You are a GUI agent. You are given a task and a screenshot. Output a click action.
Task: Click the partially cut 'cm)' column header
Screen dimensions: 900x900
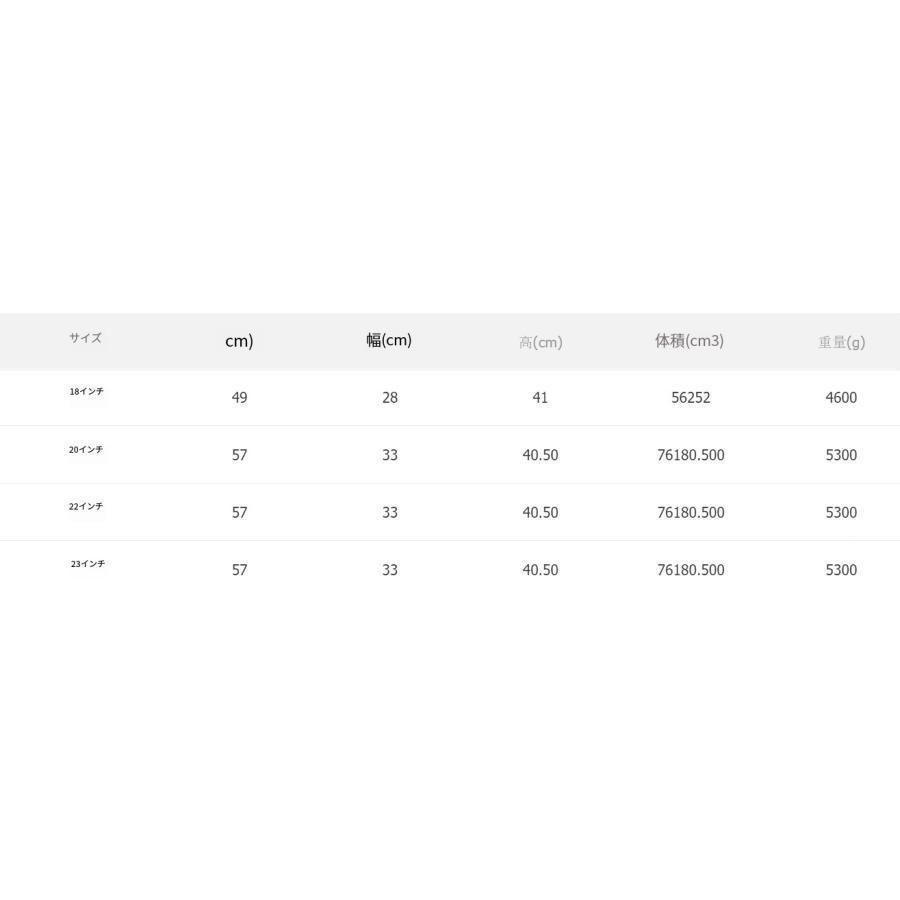pos(239,341)
